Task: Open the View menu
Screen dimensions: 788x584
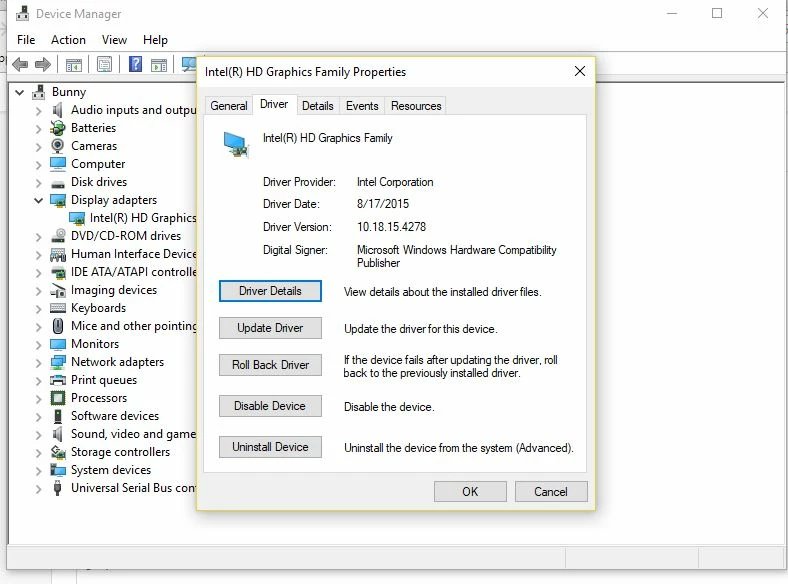Action: click(x=114, y=40)
